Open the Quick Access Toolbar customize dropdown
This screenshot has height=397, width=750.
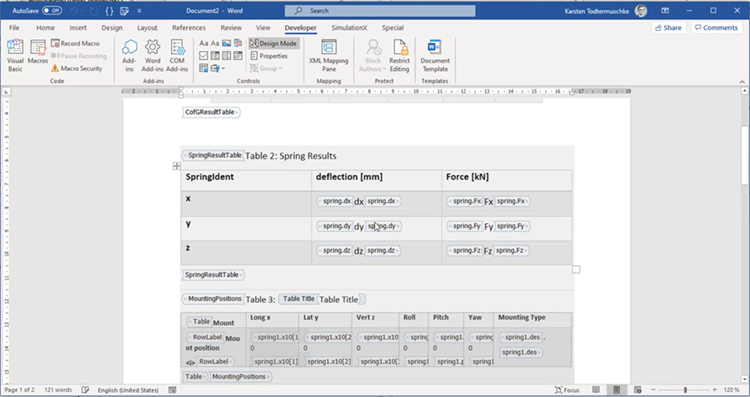coord(139,11)
